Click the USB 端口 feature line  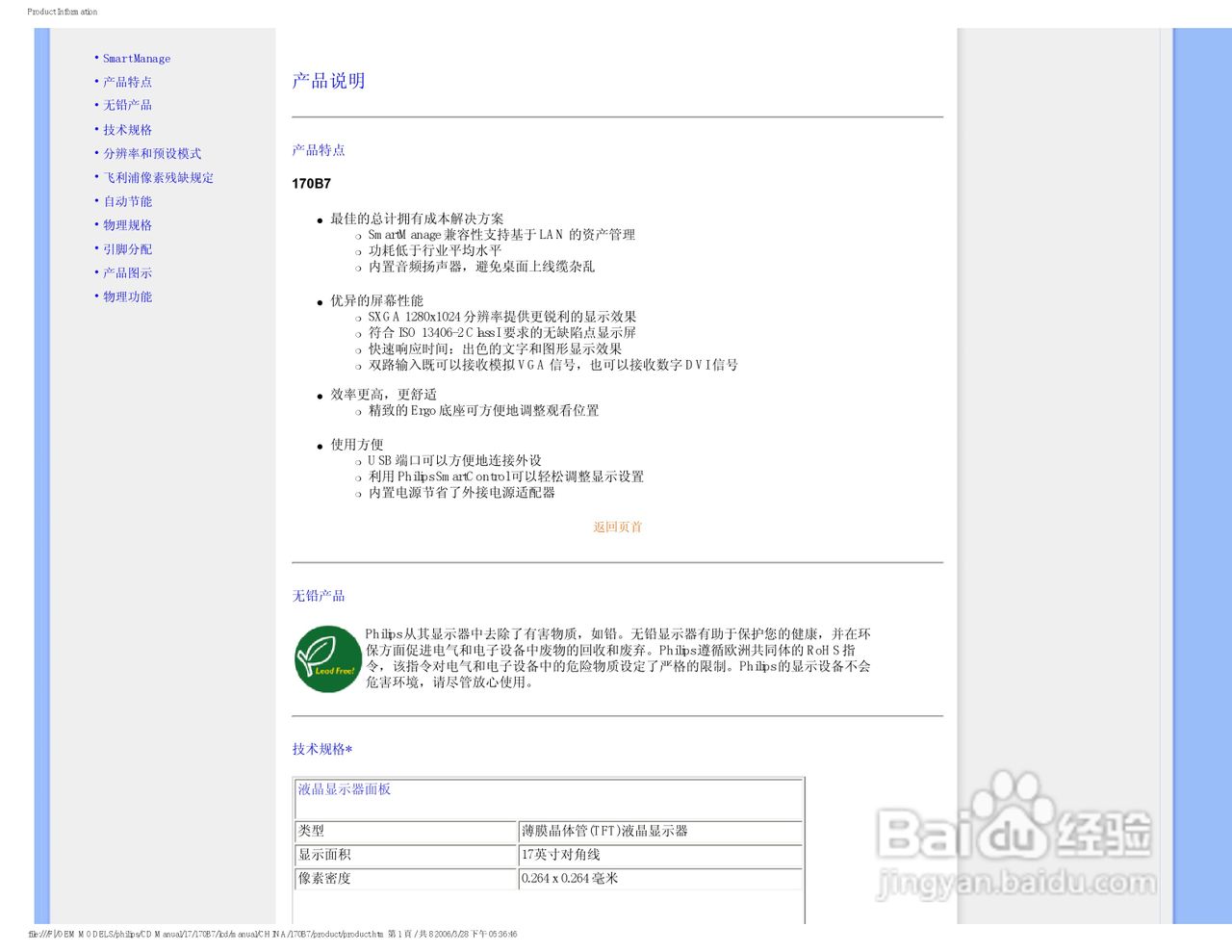[x=454, y=461]
